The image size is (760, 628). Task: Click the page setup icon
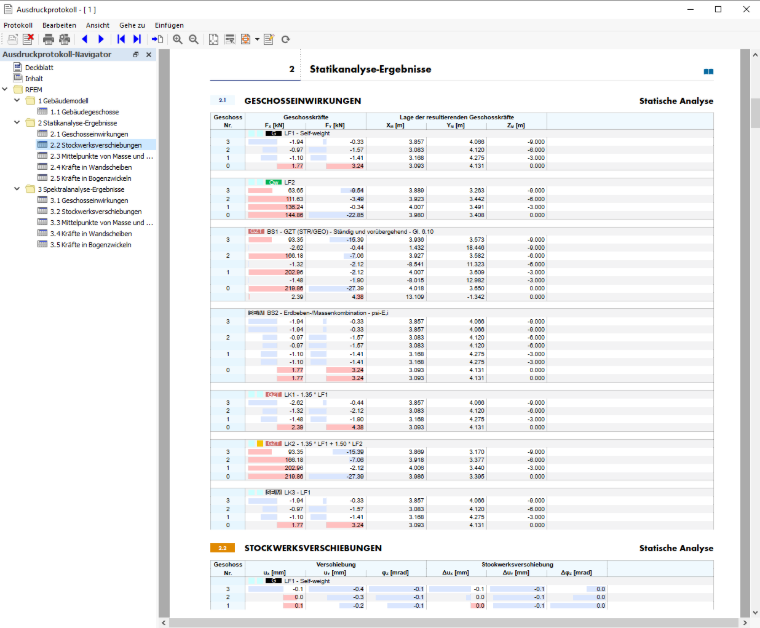pos(213,39)
